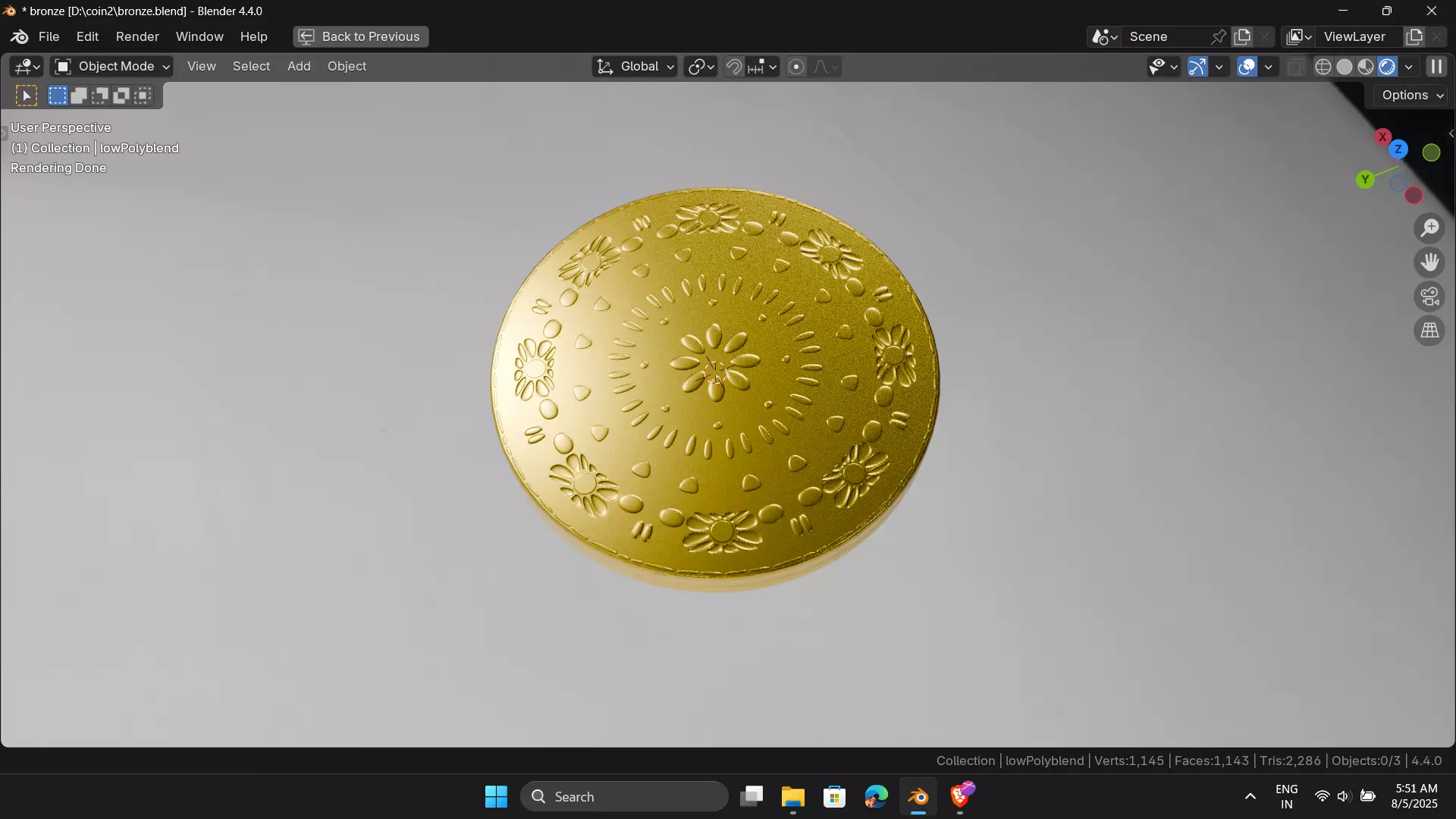Switch to Wireframe viewport shading

pos(1323,67)
